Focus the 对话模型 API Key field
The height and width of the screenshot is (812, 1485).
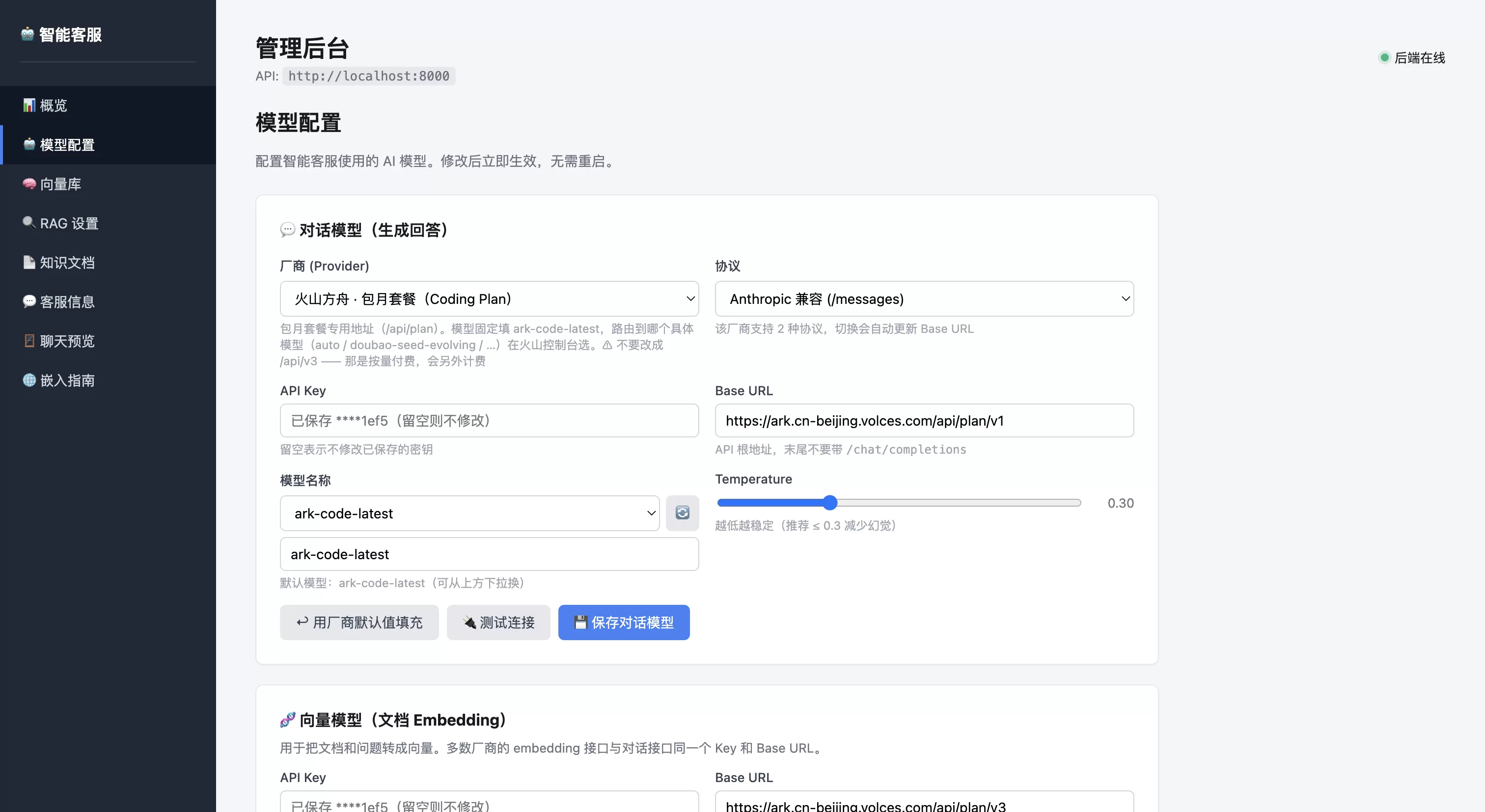(x=490, y=421)
